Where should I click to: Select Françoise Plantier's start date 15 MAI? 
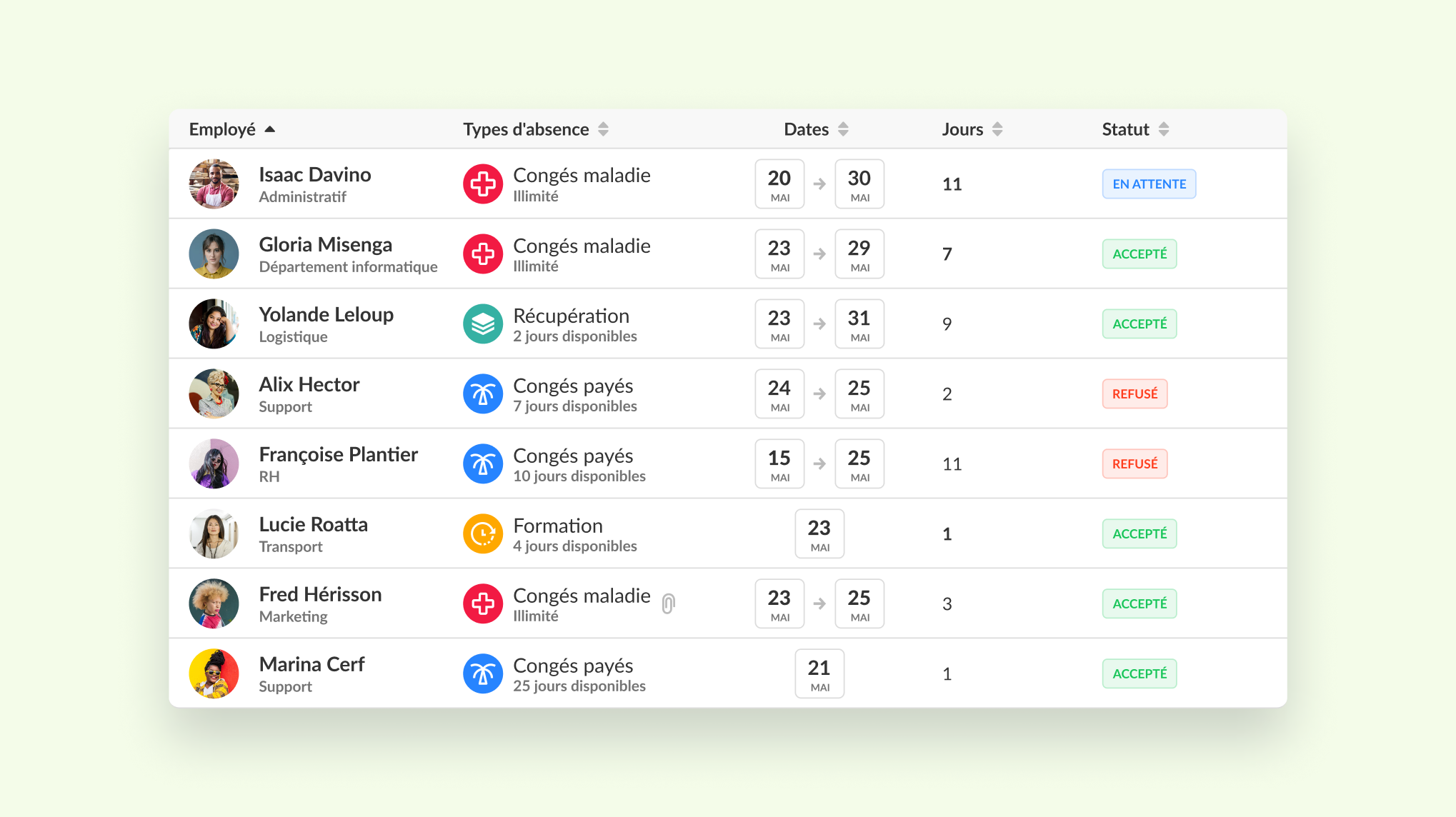[x=779, y=464]
